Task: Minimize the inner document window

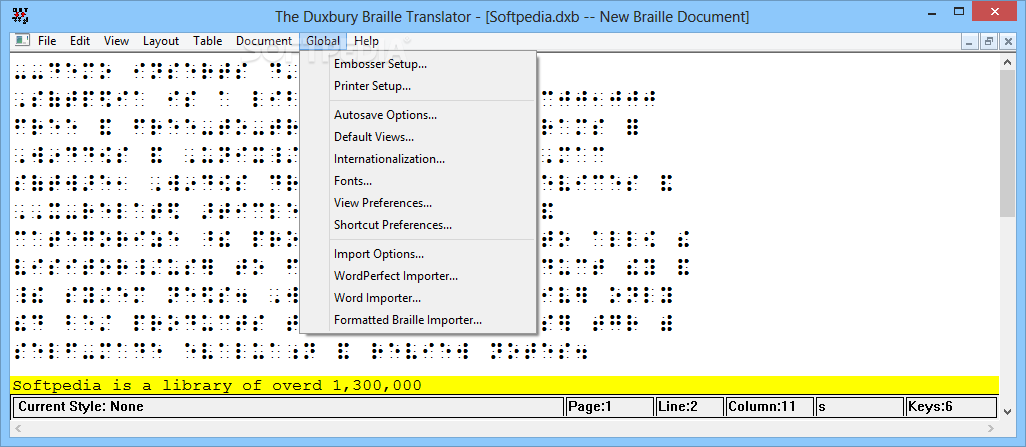Action: [970, 41]
